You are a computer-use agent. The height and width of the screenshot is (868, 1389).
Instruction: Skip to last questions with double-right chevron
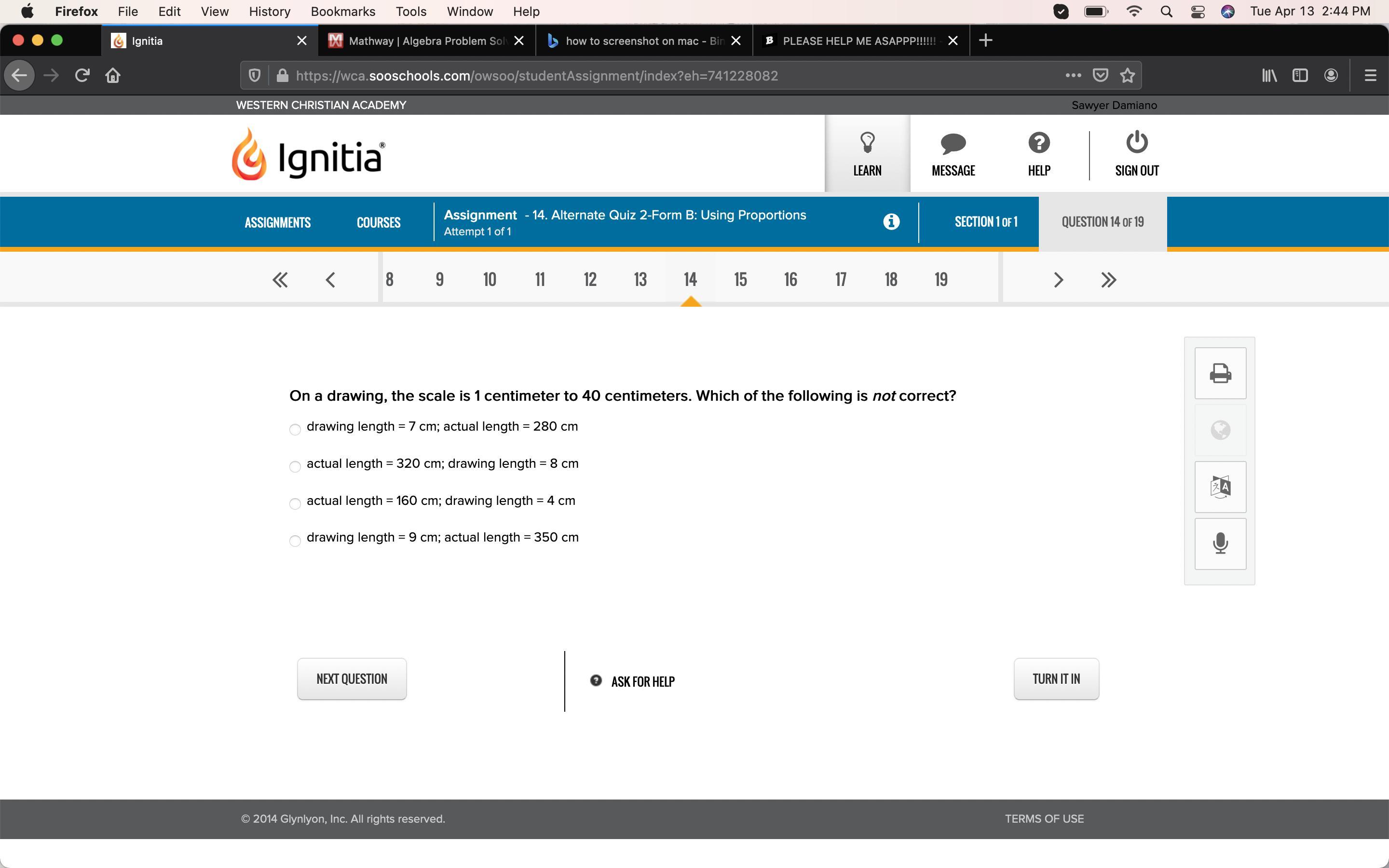1108,280
